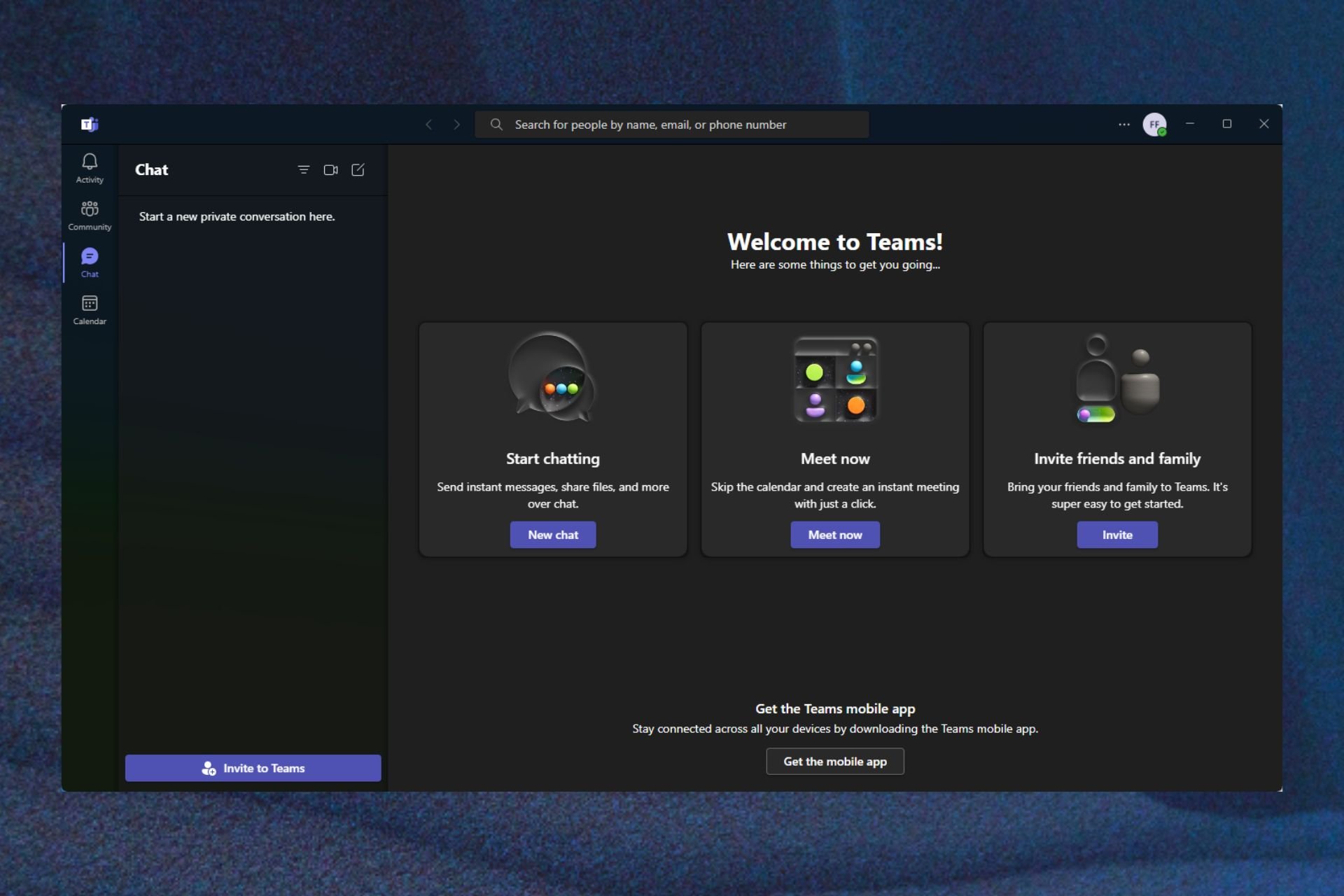Start a video call from the camera icon
Screen dimensions: 1344x896
click(x=330, y=169)
